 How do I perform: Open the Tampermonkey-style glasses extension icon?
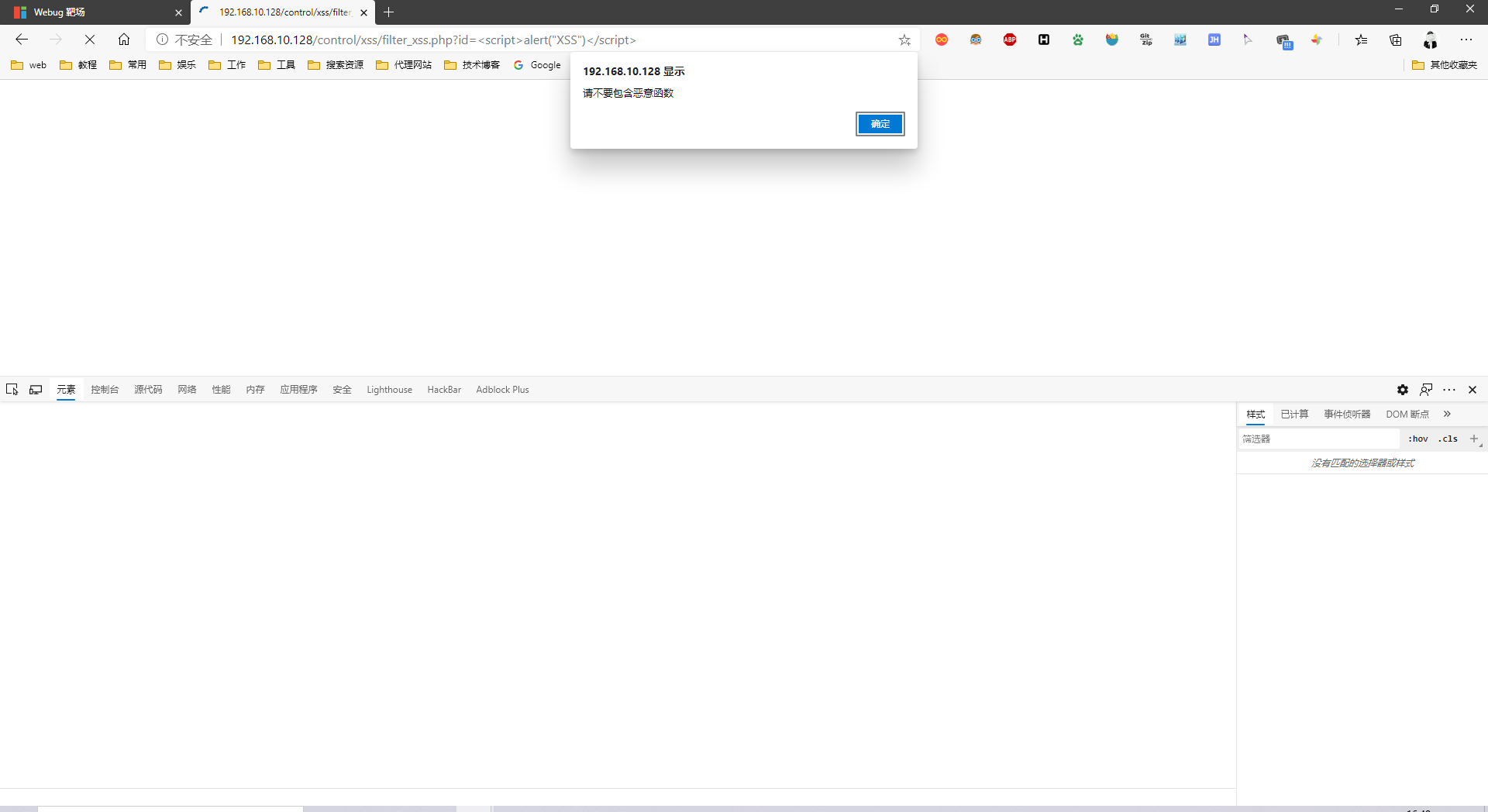(976, 40)
